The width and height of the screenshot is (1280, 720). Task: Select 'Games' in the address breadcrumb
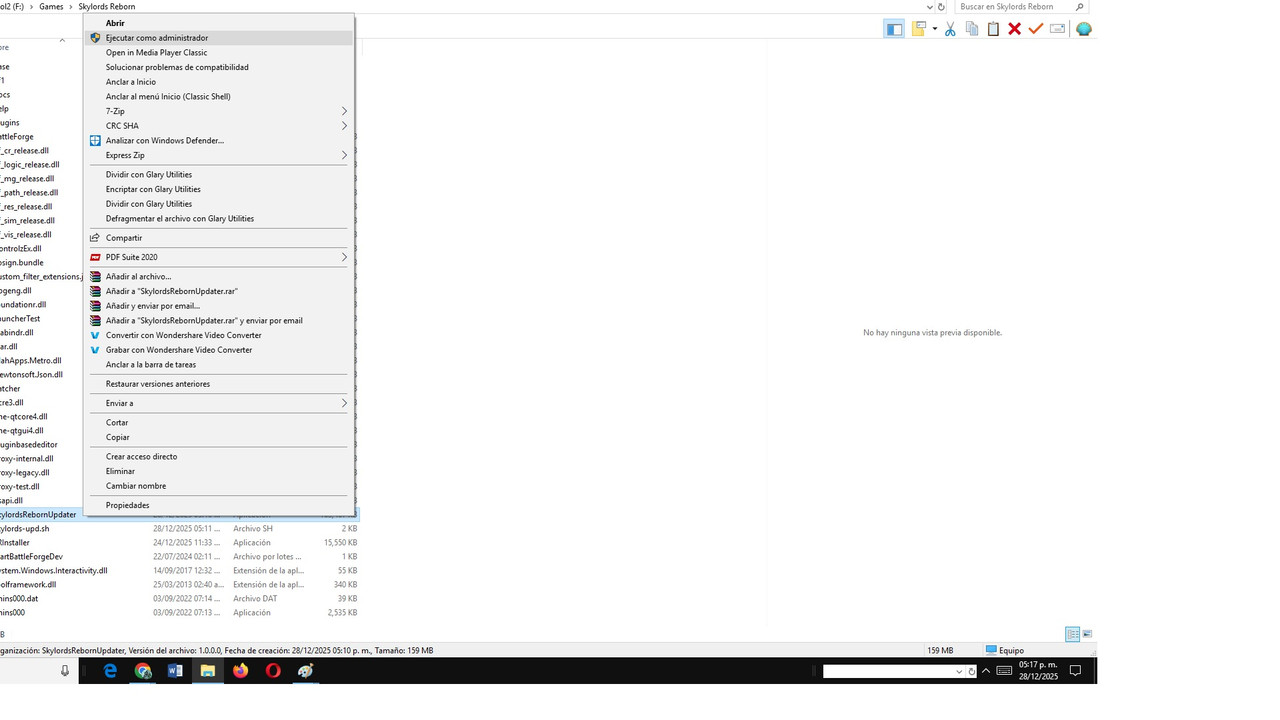coord(51,7)
